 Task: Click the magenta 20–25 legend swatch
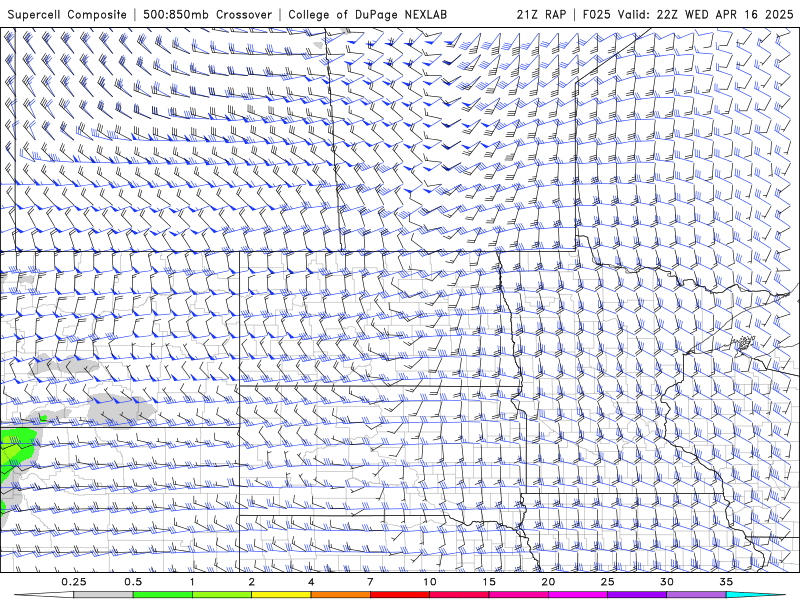(578, 595)
